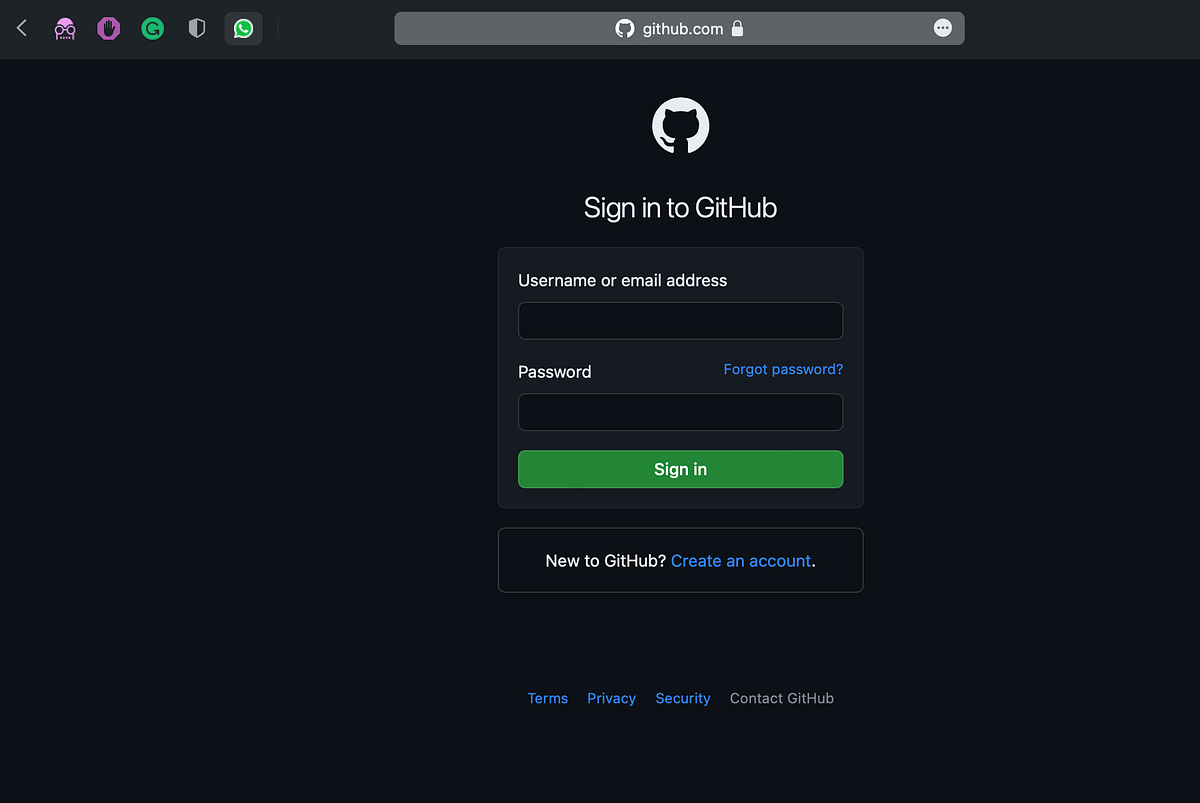Click the purple hand ad-blocker extension
Screen dimensions: 1200x803
(108, 28)
